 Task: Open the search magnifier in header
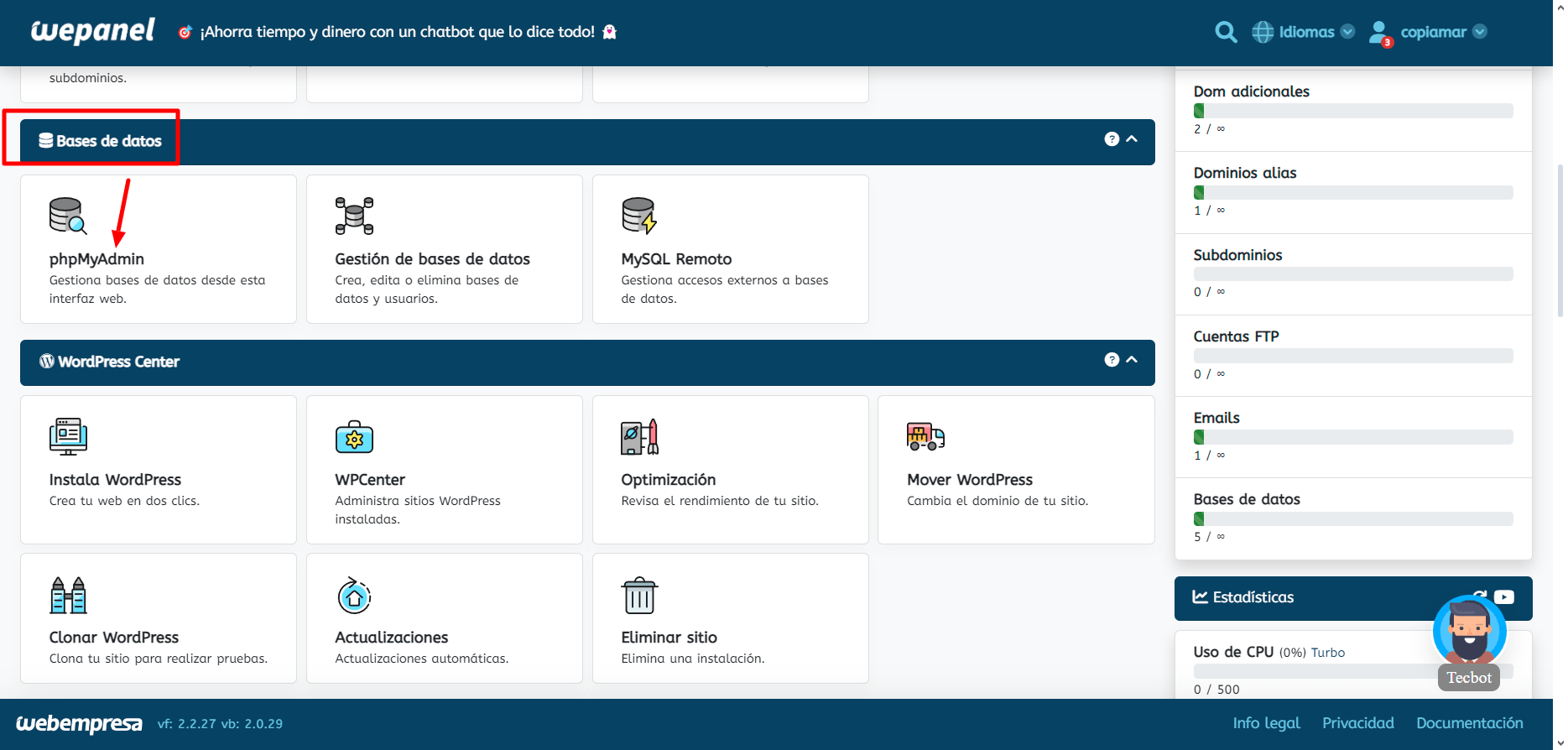(x=1226, y=32)
